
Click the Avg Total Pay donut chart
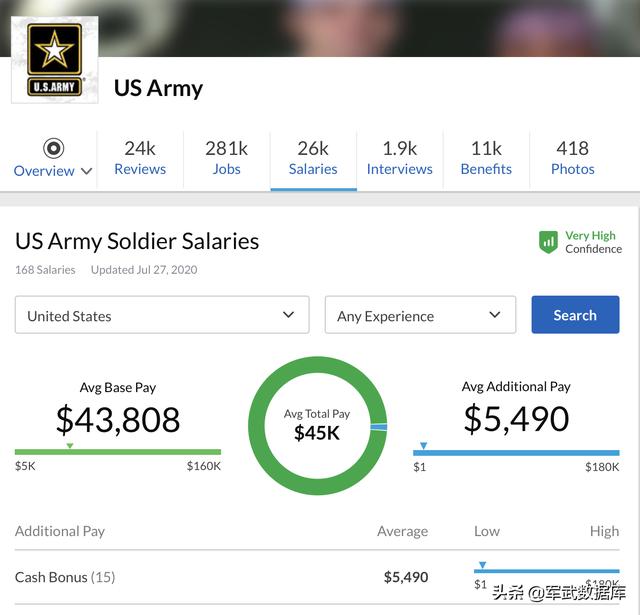pos(318,426)
